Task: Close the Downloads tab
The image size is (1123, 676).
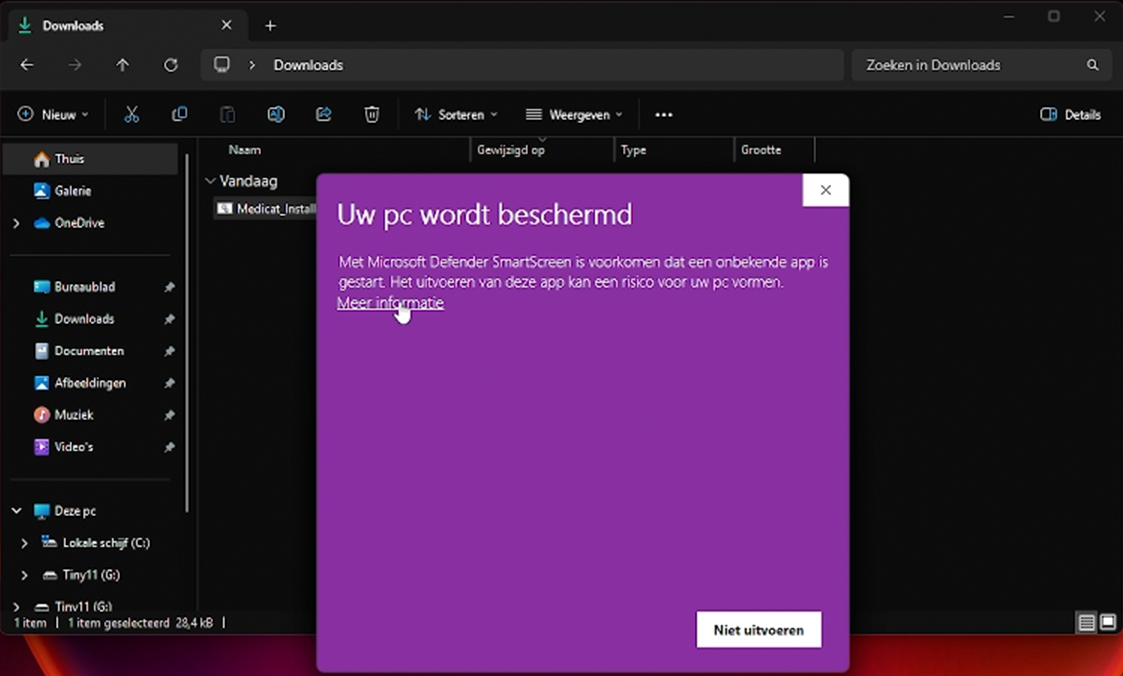Action: pos(226,25)
